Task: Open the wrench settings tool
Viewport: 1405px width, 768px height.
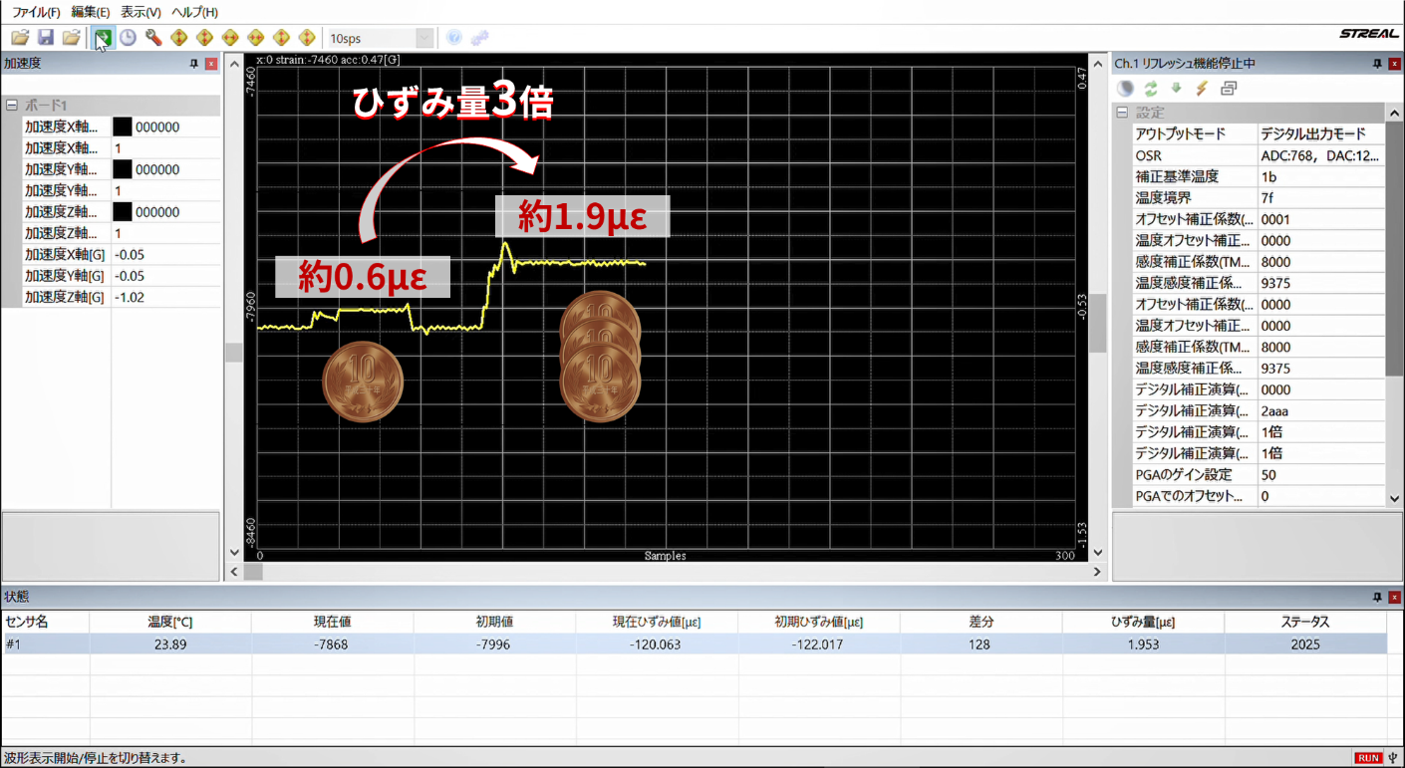Action: coord(153,38)
